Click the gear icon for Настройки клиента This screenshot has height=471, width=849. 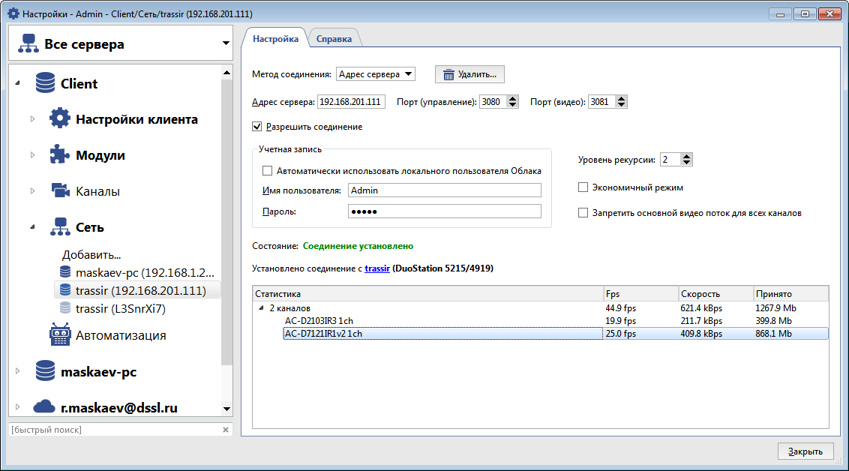pos(60,119)
